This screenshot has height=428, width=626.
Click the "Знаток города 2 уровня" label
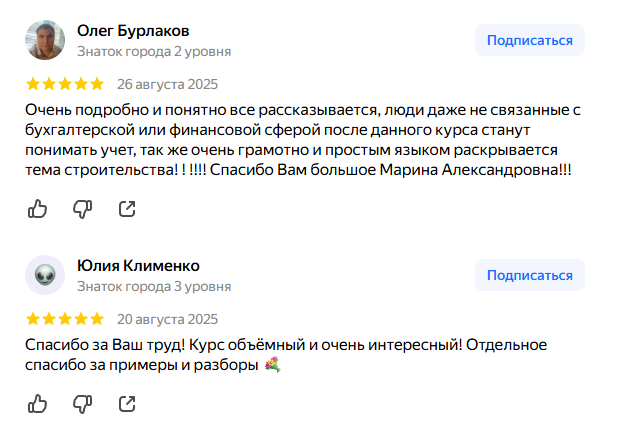tap(154, 51)
